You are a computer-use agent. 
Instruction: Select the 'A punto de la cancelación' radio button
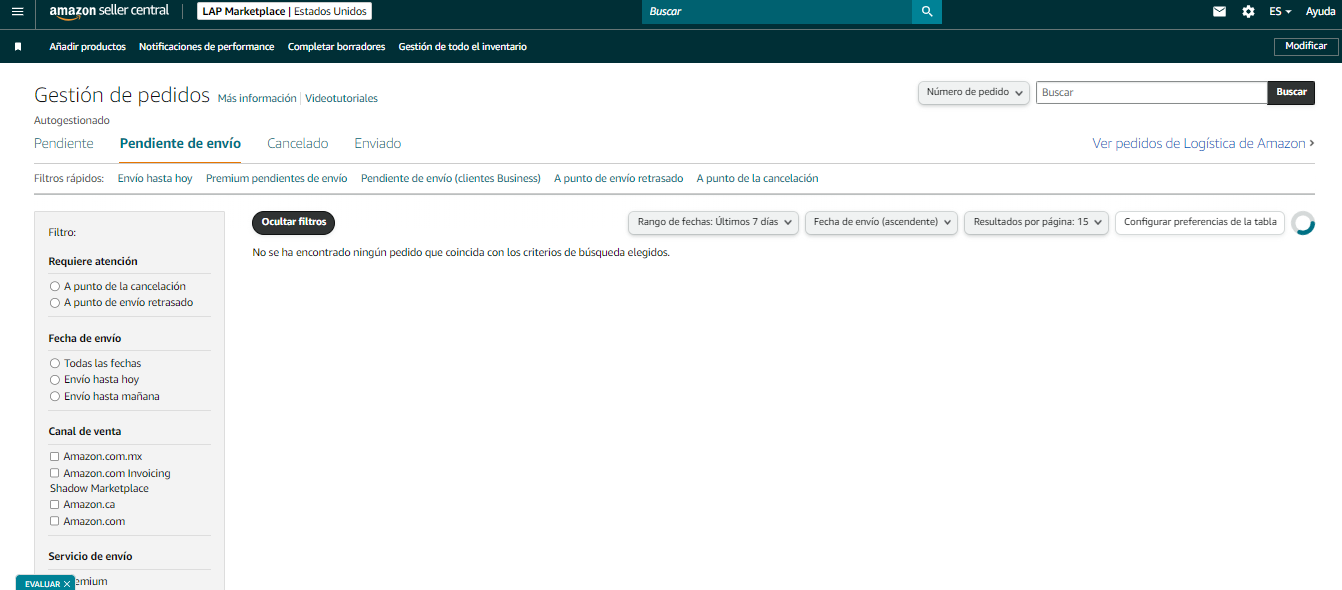(x=55, y=286)
